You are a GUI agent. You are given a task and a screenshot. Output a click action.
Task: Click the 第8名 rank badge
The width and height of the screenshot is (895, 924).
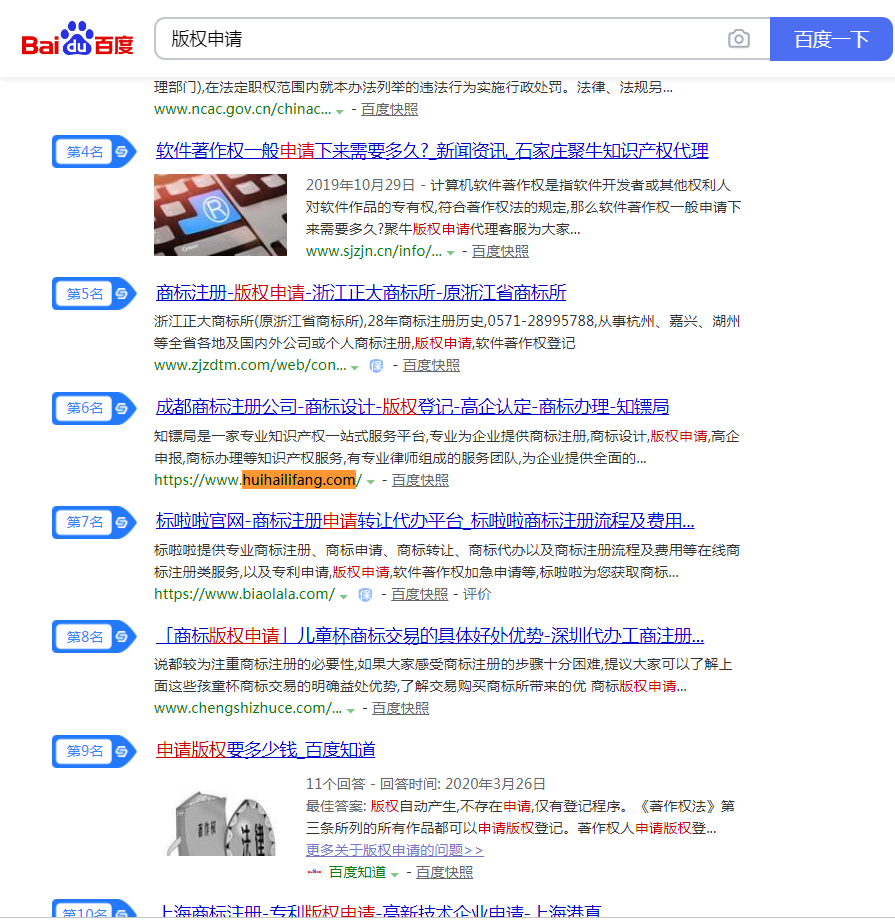[x=94, y=636]
